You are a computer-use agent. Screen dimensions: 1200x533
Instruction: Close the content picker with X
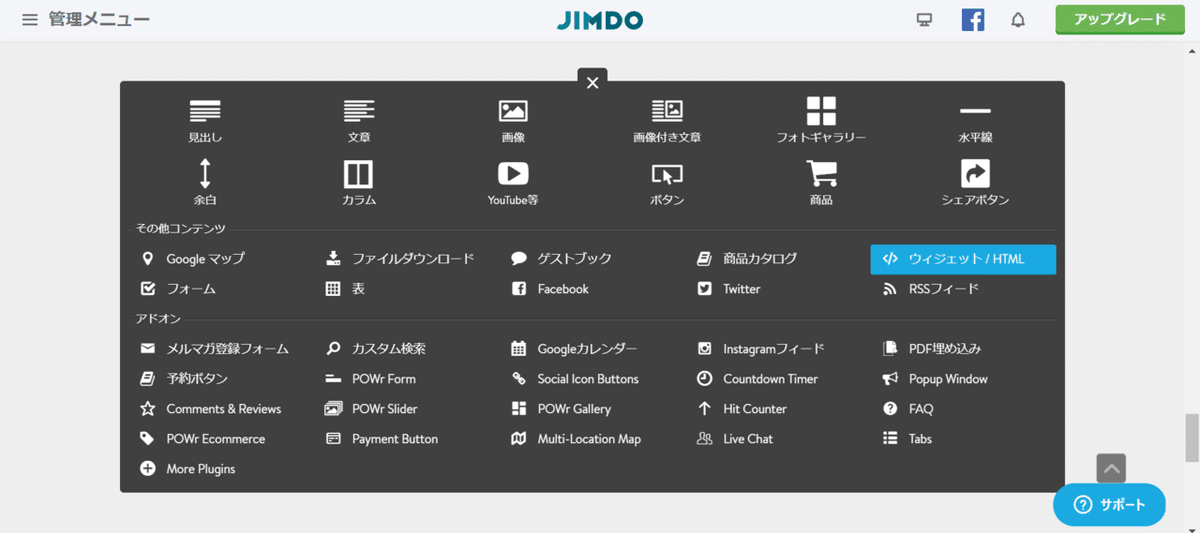(x=592, y=82)
